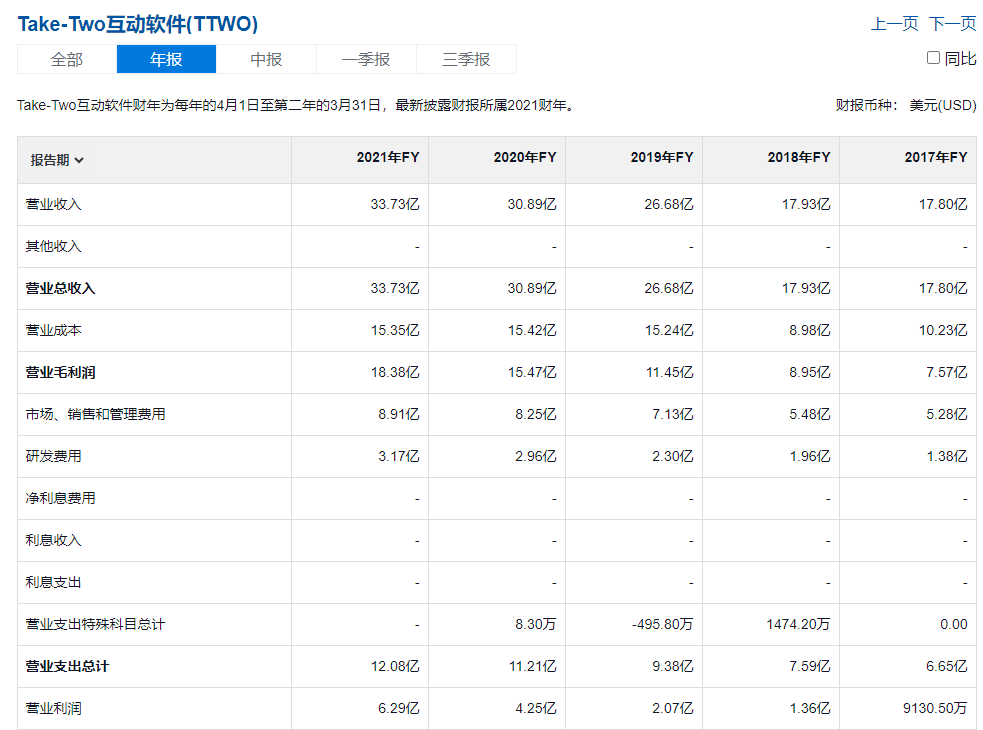Click the 2020年FY column header
This screenshot has width=983, height=730.
click(x=525, y=157)
